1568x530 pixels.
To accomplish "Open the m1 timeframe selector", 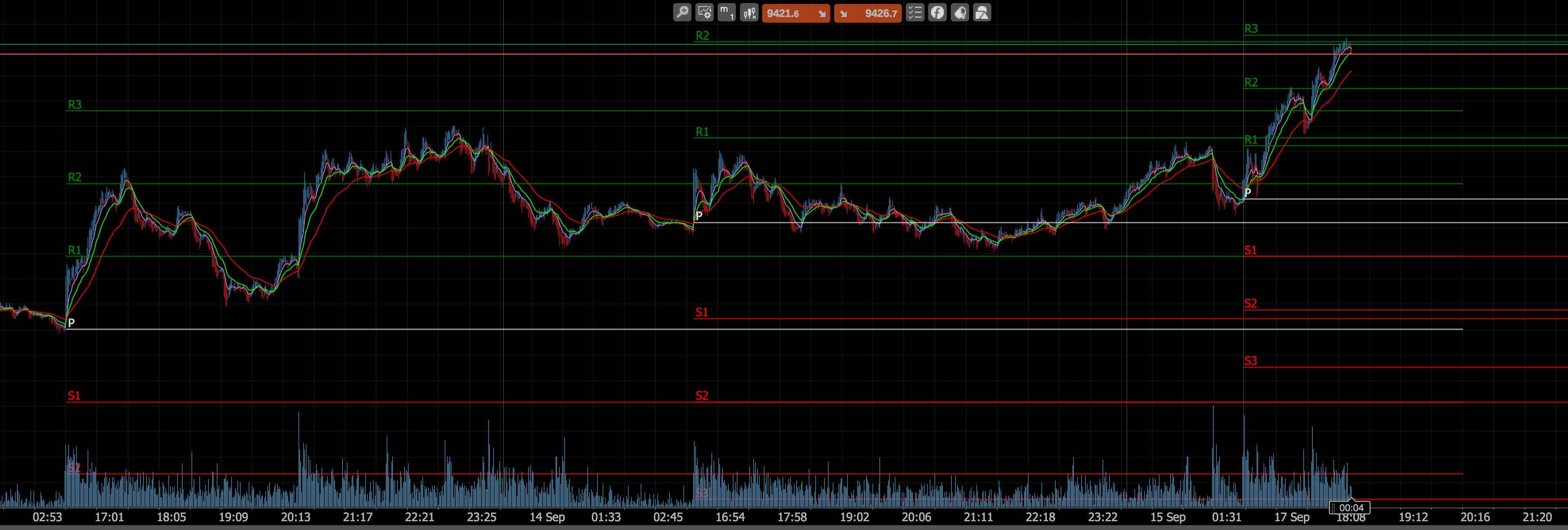I will coord(726,13).
